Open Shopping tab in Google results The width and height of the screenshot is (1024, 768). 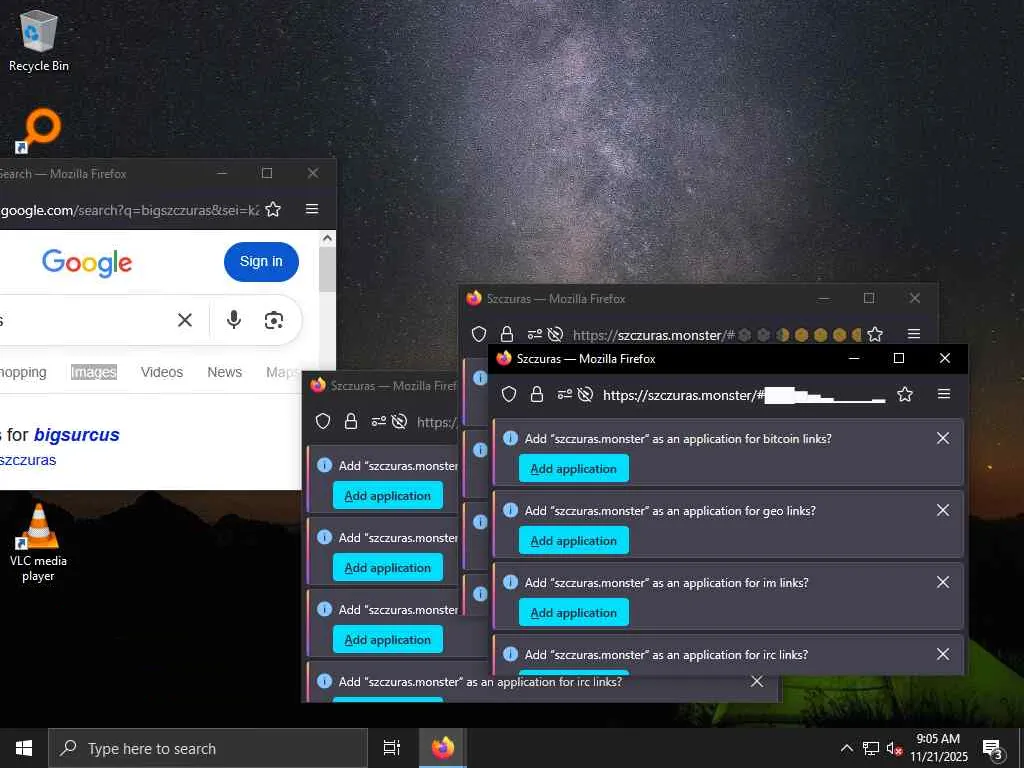click(x=23, y=372)
